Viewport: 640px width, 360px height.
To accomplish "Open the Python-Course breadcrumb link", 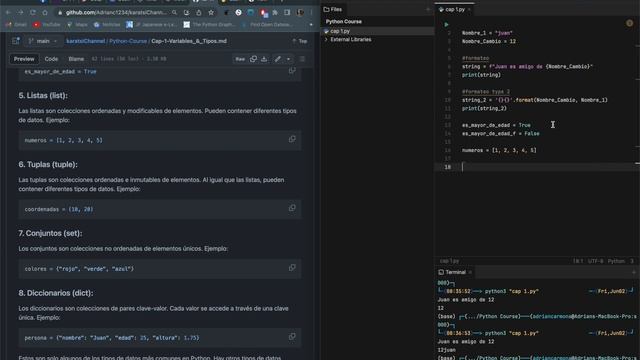I will [x=128, y=41].
